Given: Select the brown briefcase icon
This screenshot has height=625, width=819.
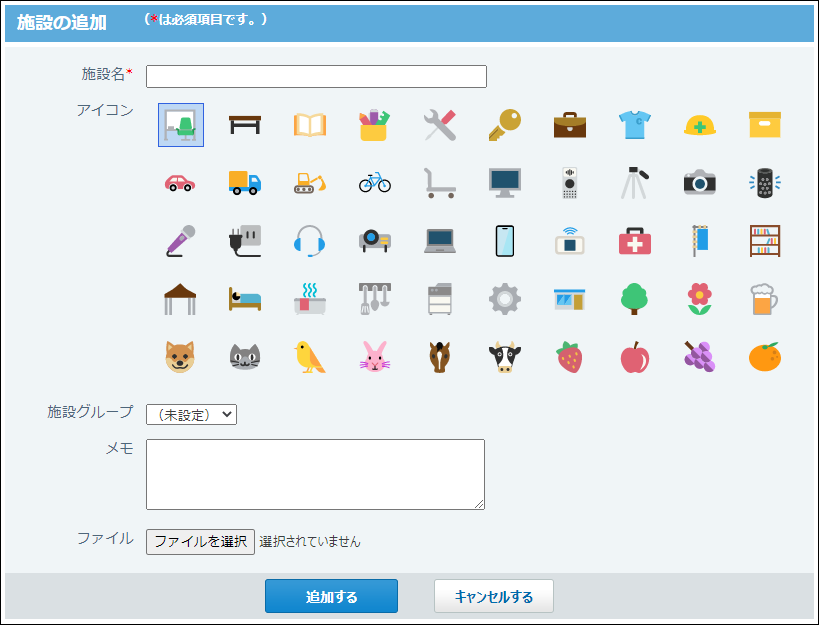Looking at the screenshot, I should click(x=570, y=125).
